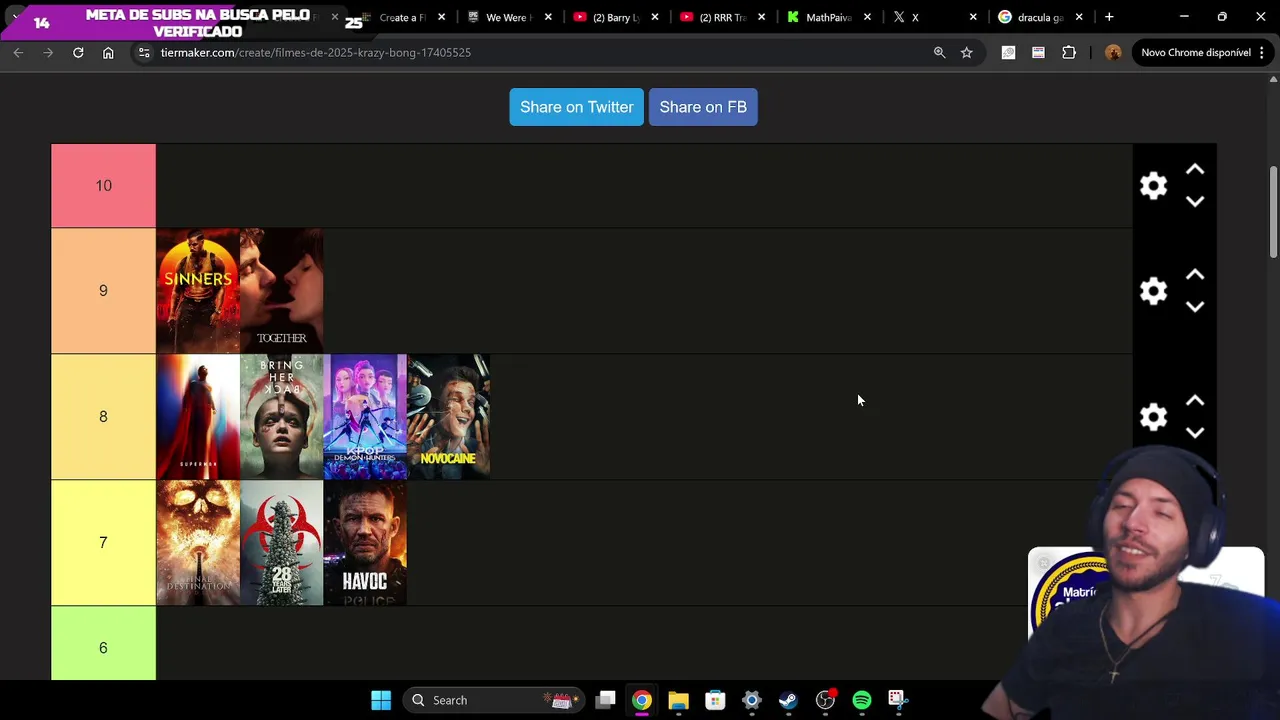Close the MathPaiva tab

tap(867, 17)
